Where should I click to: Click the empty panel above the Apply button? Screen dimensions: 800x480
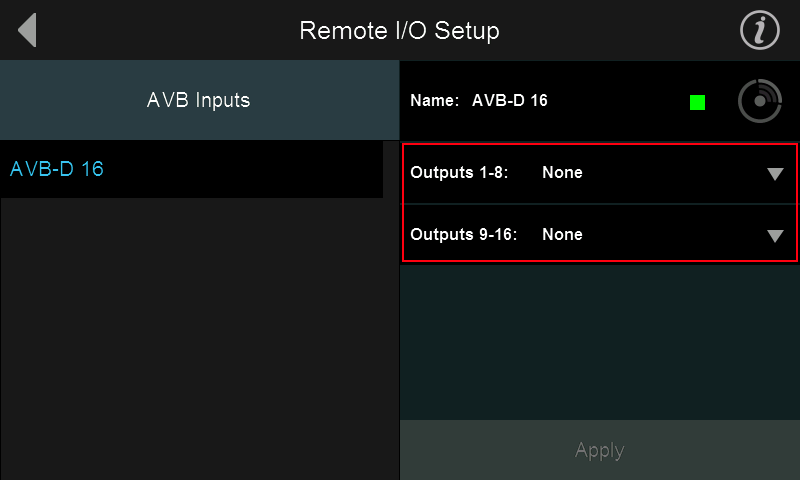click(x=600, y=342)
